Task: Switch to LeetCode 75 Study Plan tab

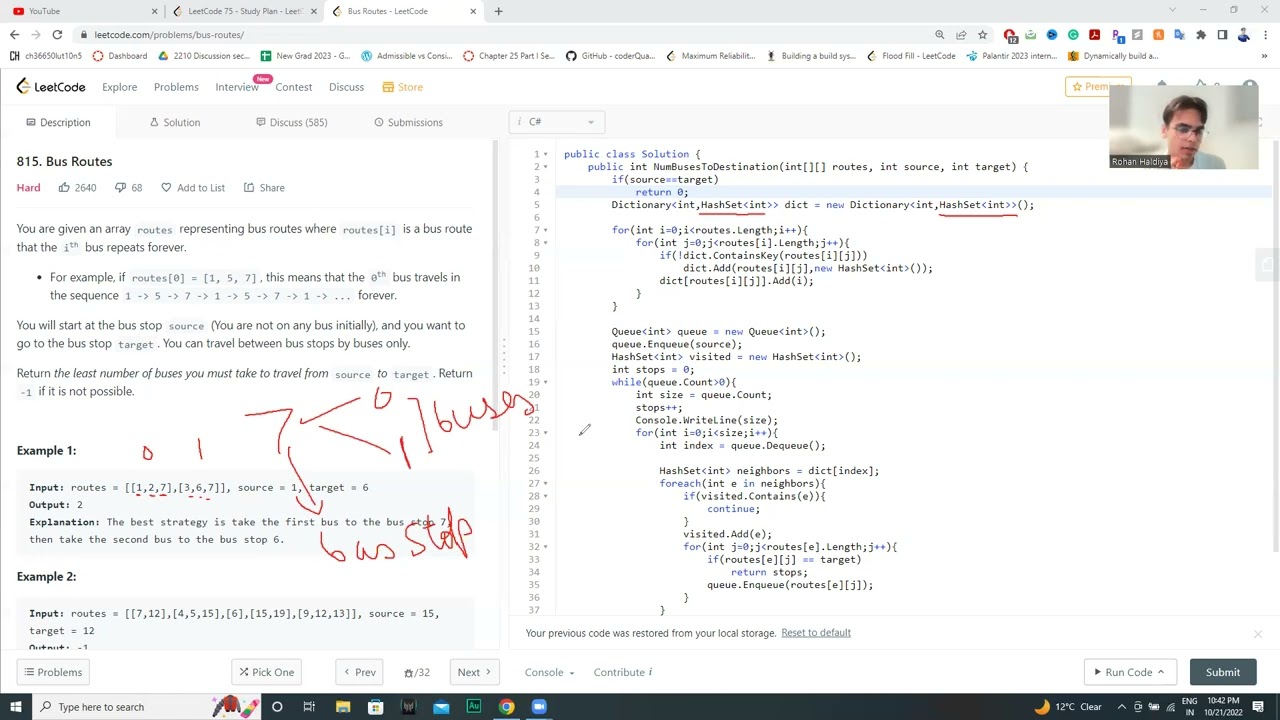Action: [x=243, y=11]
